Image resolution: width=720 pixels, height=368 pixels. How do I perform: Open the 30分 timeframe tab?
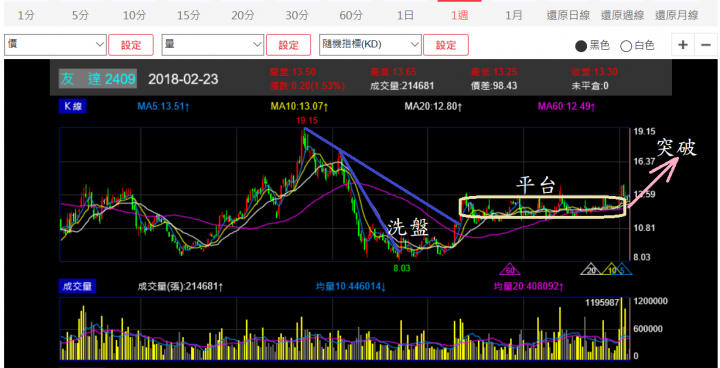(297, 15)
